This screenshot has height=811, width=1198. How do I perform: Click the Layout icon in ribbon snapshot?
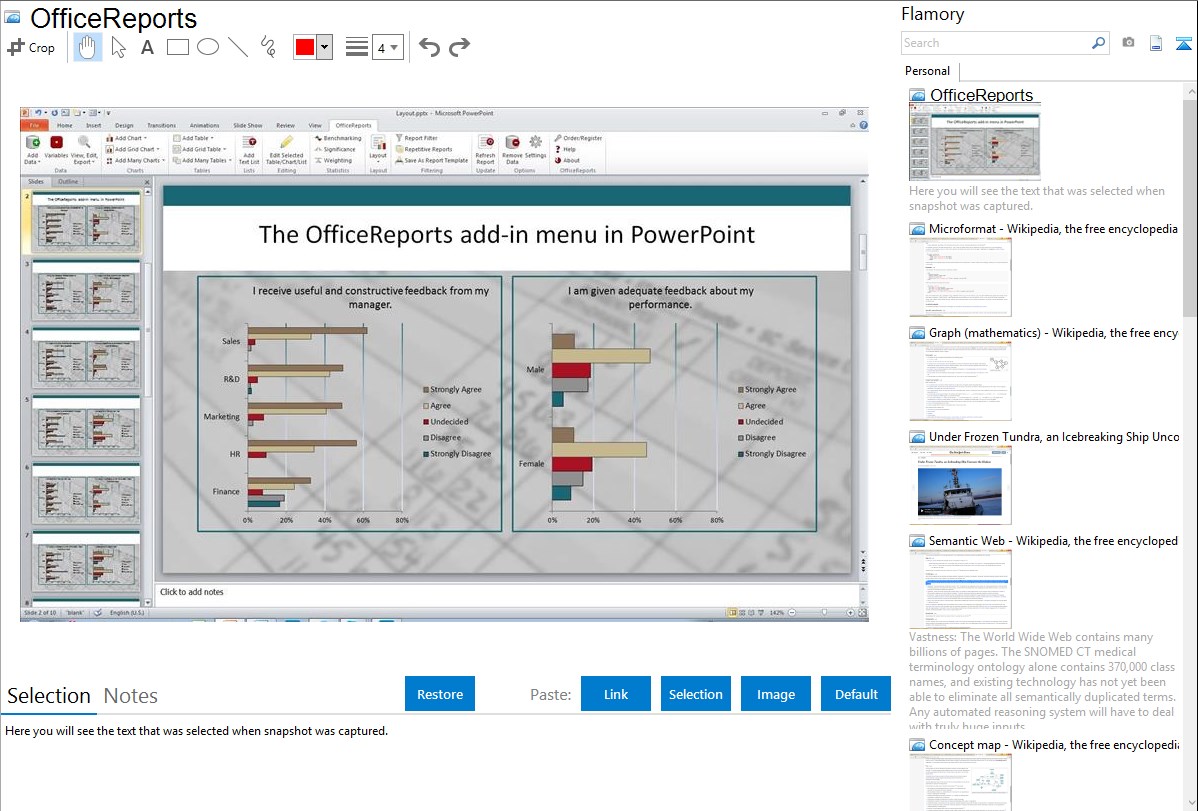(378, 148)
